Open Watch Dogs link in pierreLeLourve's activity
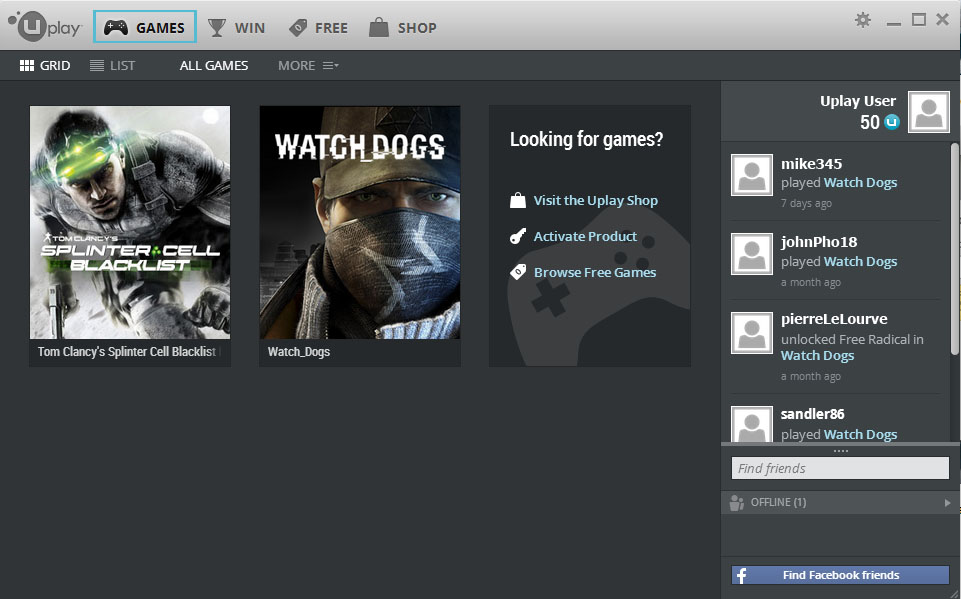961x599 pixels. tap(818, 356)
